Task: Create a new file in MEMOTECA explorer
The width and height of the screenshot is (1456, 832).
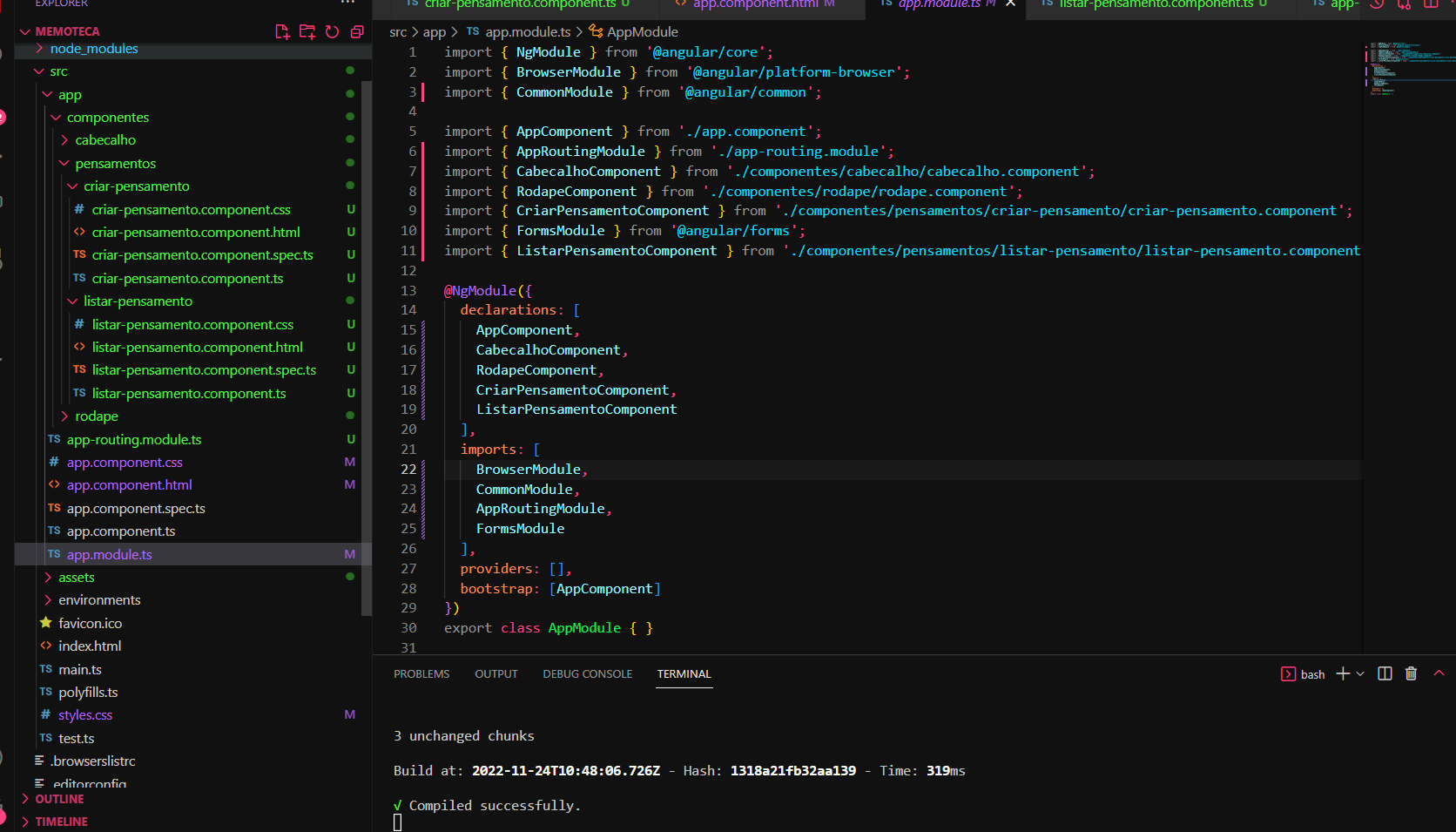Action: click(282, 31)
